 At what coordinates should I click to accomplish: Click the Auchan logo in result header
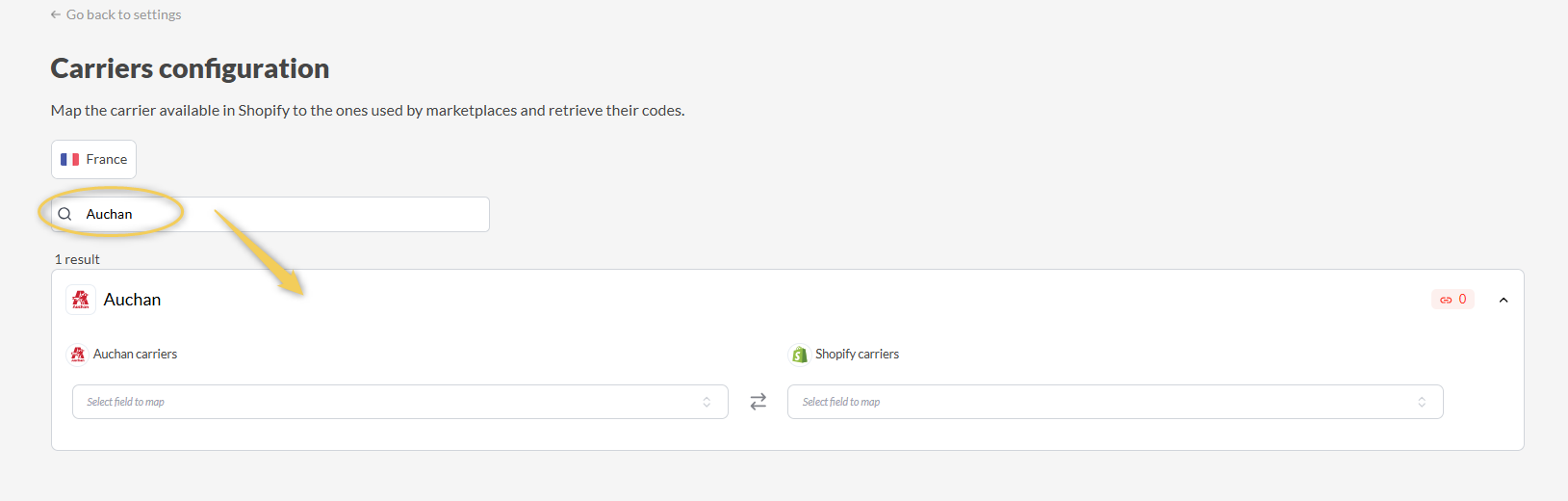pyautogui.click(x=81, y=300)
